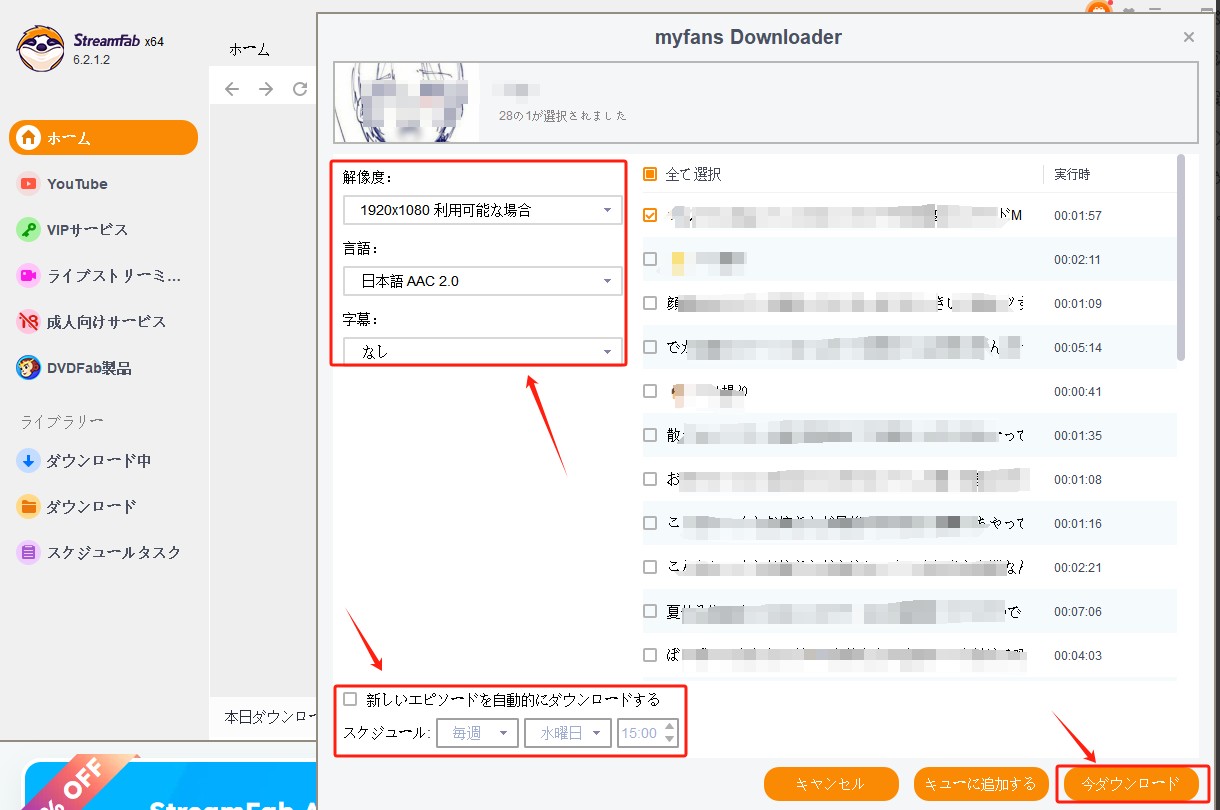Close the myfans Downloader dialog
The image size is (1220, 810).
coord(1189,37)
